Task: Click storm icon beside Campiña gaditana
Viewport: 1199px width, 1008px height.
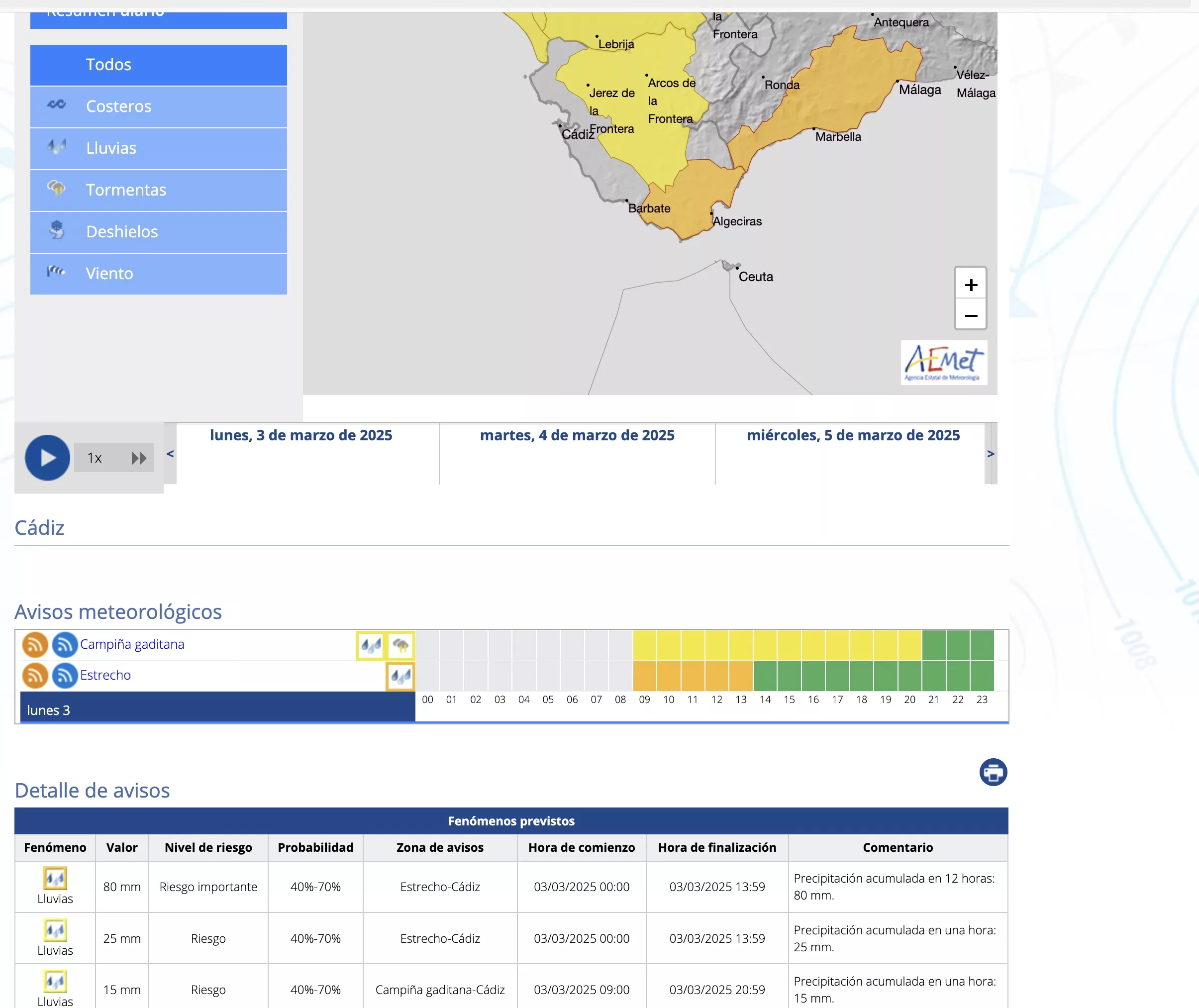Action: (x=400, y=646)
